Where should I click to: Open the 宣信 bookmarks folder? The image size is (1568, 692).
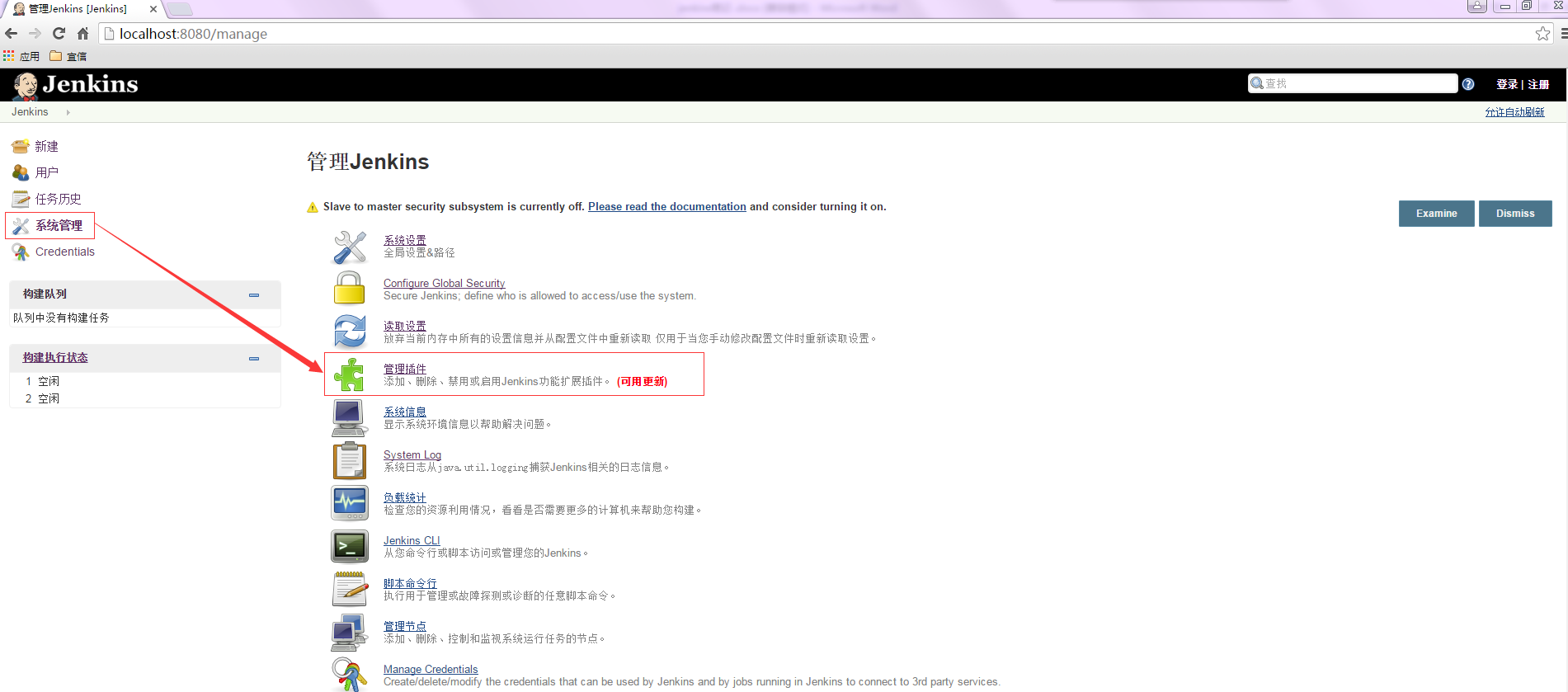tap(68, 56)
